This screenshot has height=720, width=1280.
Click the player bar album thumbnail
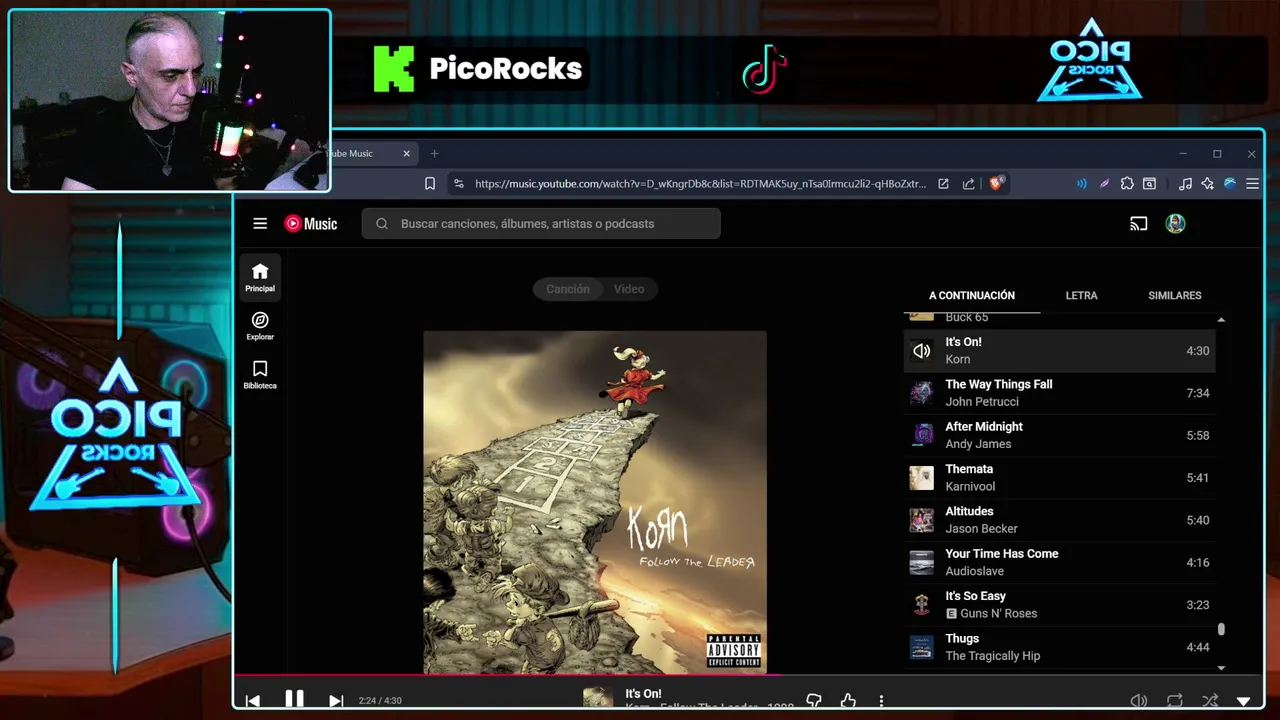(598, 698)
